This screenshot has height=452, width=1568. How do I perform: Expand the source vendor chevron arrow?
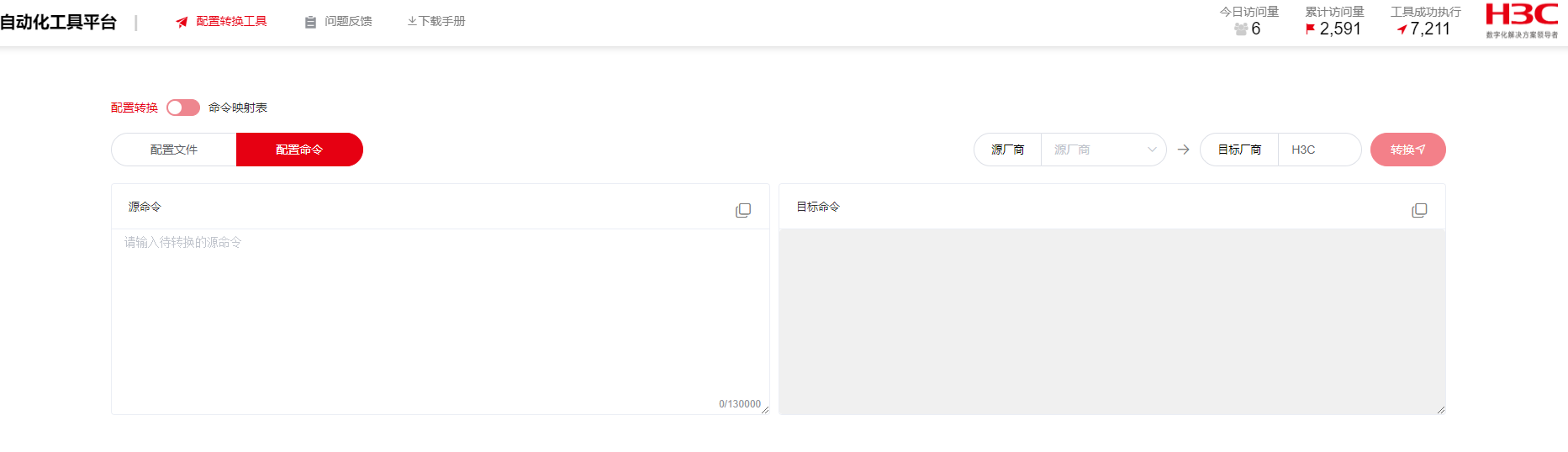[x=1152, y=150]
